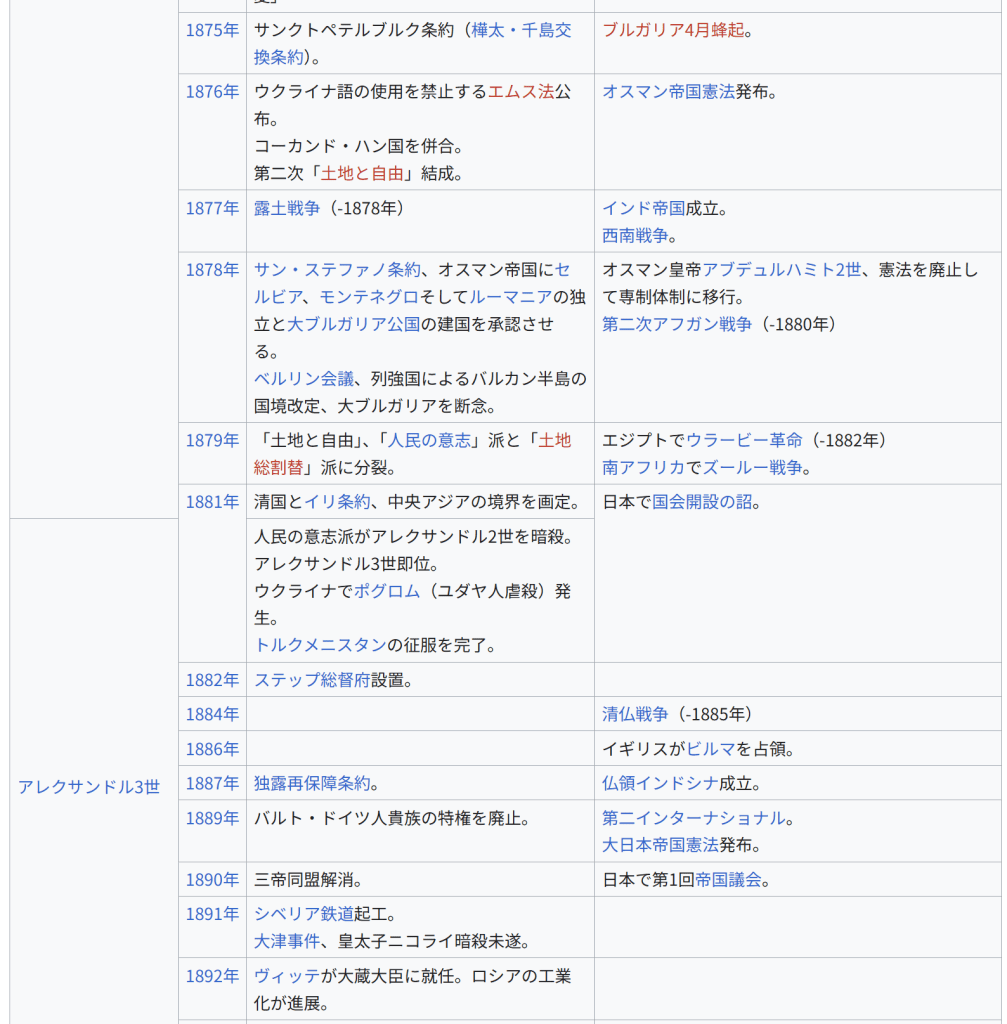
Task: Open the インド帝国 link
Action: click(x=643, y=208)
